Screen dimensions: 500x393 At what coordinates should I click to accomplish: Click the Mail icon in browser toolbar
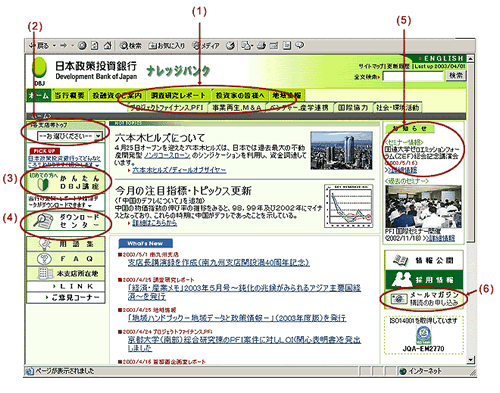(x=247, y=45)
